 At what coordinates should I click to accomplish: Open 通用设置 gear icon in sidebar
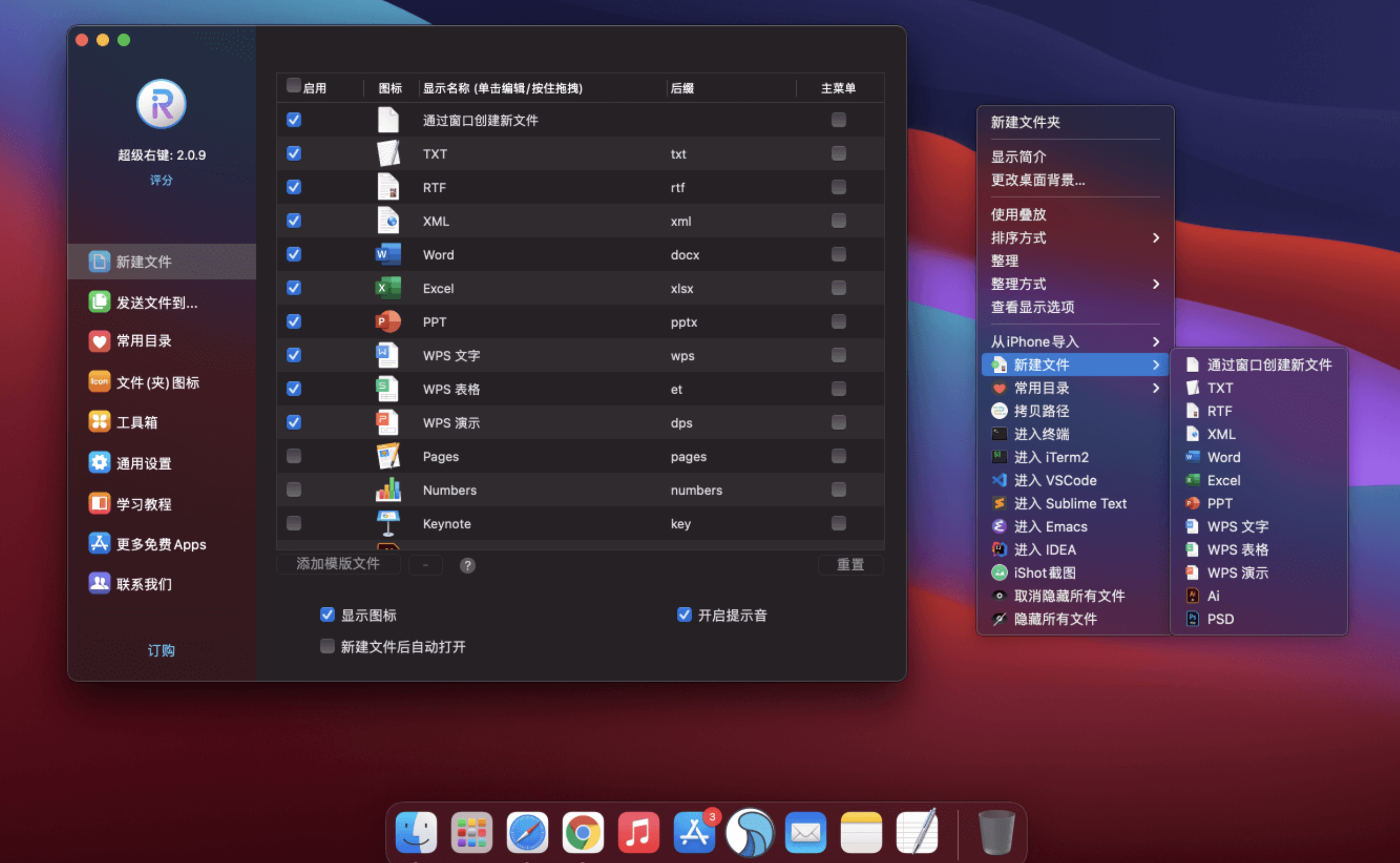tap(99, 463)
